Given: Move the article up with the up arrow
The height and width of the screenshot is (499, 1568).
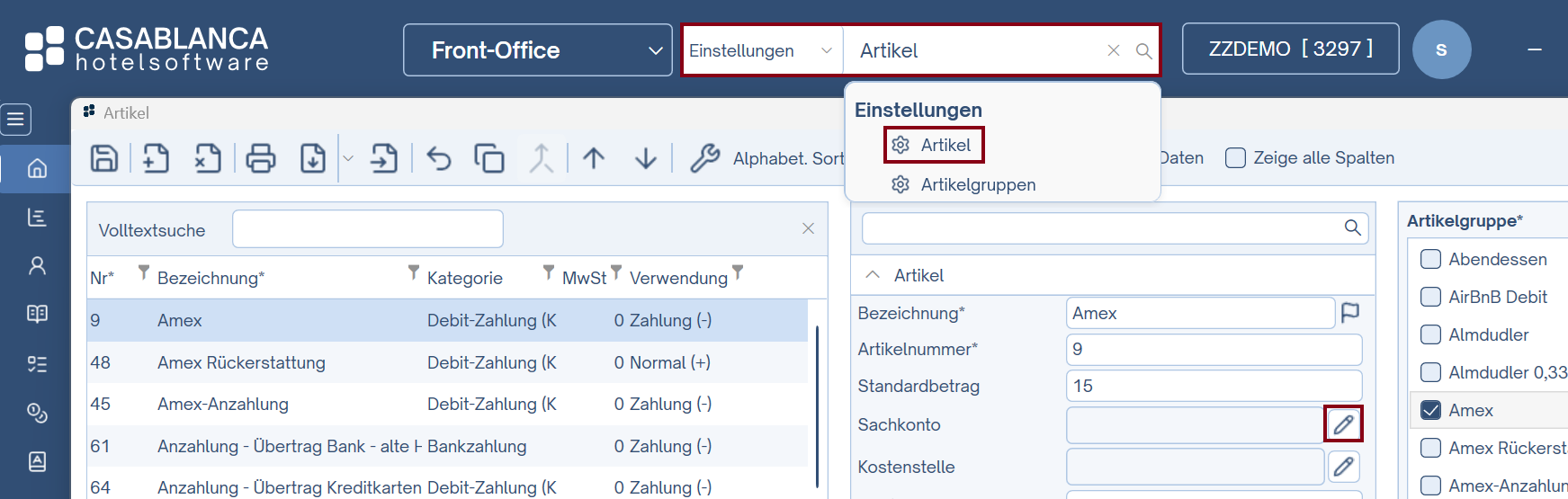Looking at the screenshot, I should [594, 158].
